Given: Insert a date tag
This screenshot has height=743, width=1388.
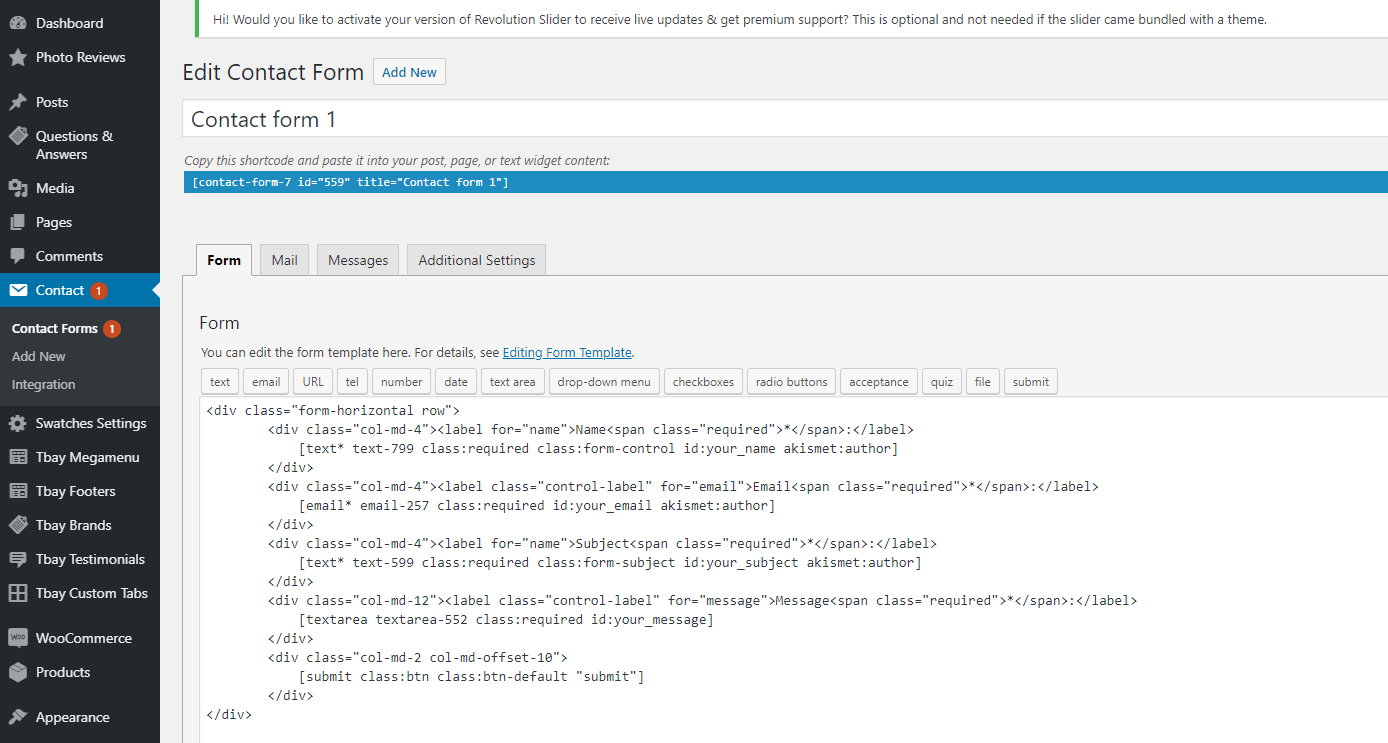Looking at the screenshot, I should (456, 381).
